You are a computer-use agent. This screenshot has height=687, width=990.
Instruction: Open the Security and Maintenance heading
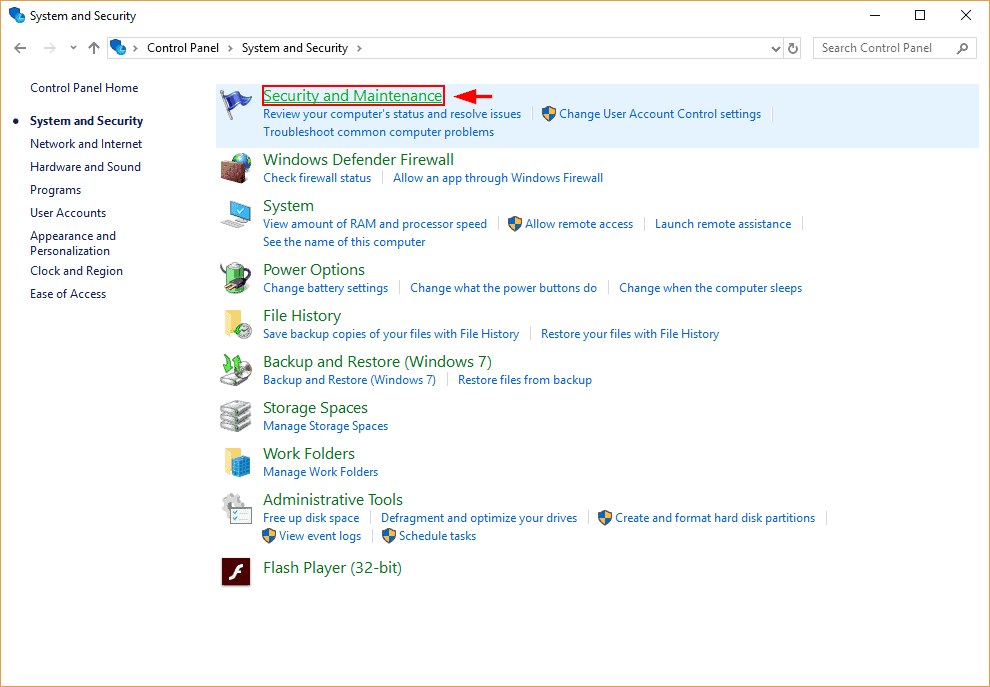click(x=352, y=95)
